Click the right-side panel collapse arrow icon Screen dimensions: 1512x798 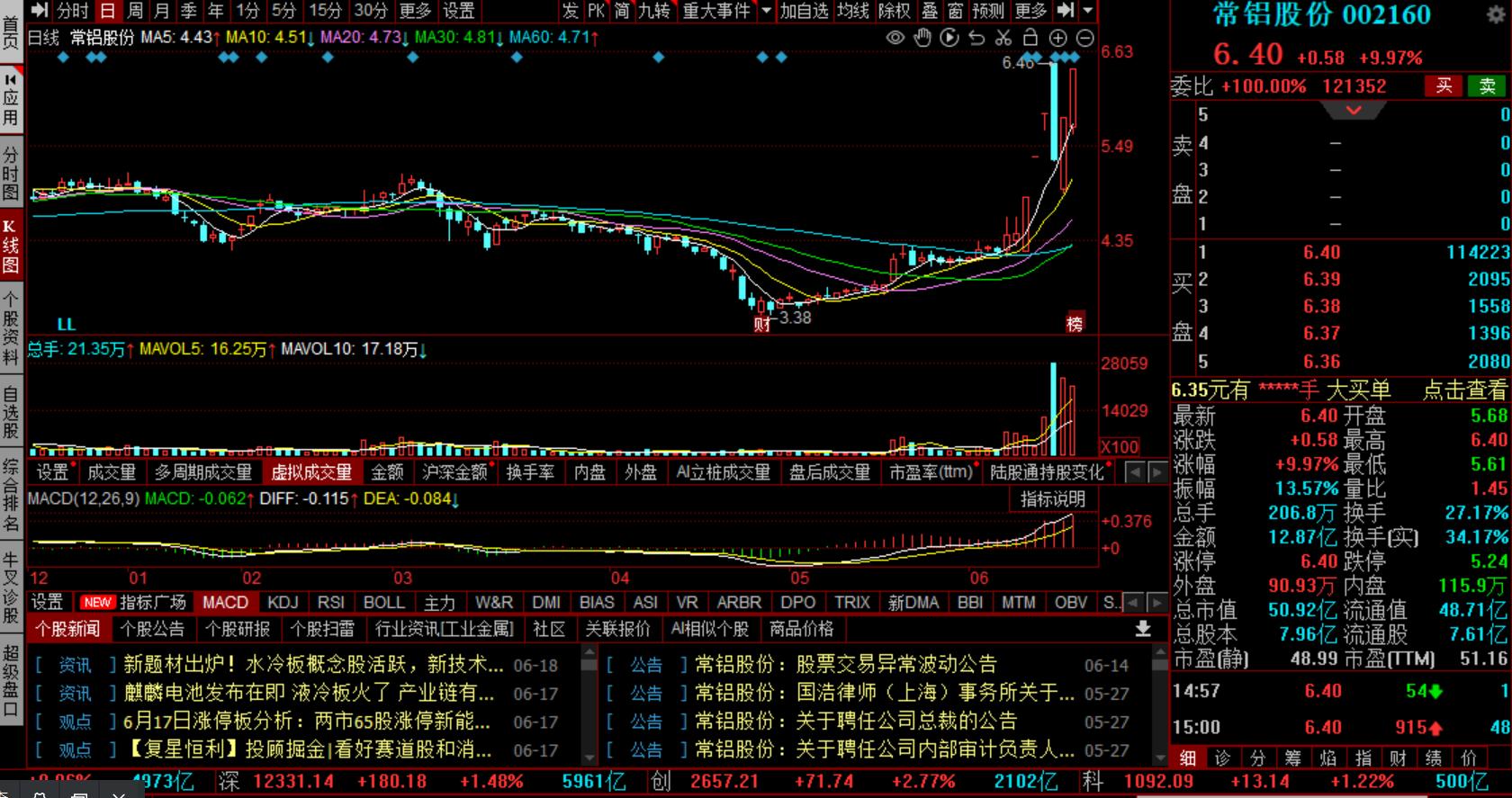1066,11
